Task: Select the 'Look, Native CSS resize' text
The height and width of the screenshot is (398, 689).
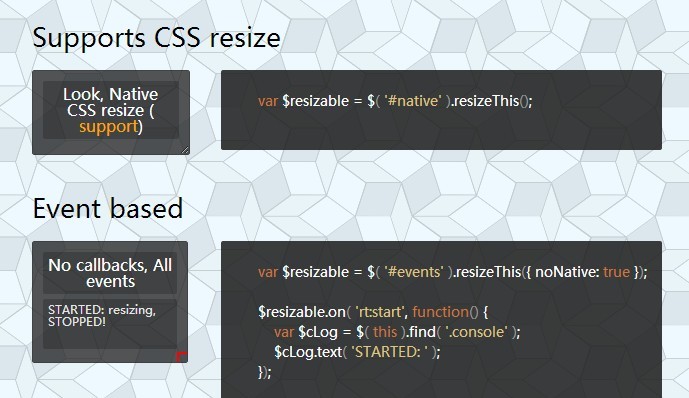Action: (110, 102)
